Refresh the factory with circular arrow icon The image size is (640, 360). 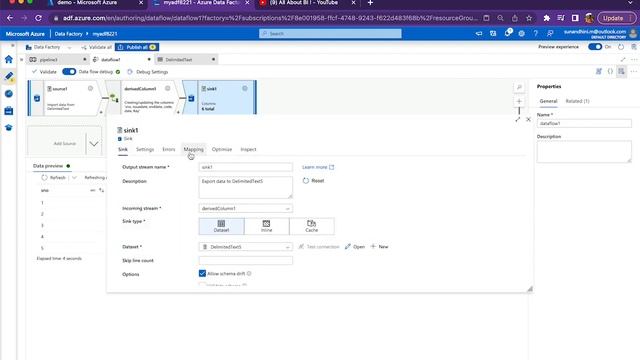pyautogui.click(x=621, y=47)
